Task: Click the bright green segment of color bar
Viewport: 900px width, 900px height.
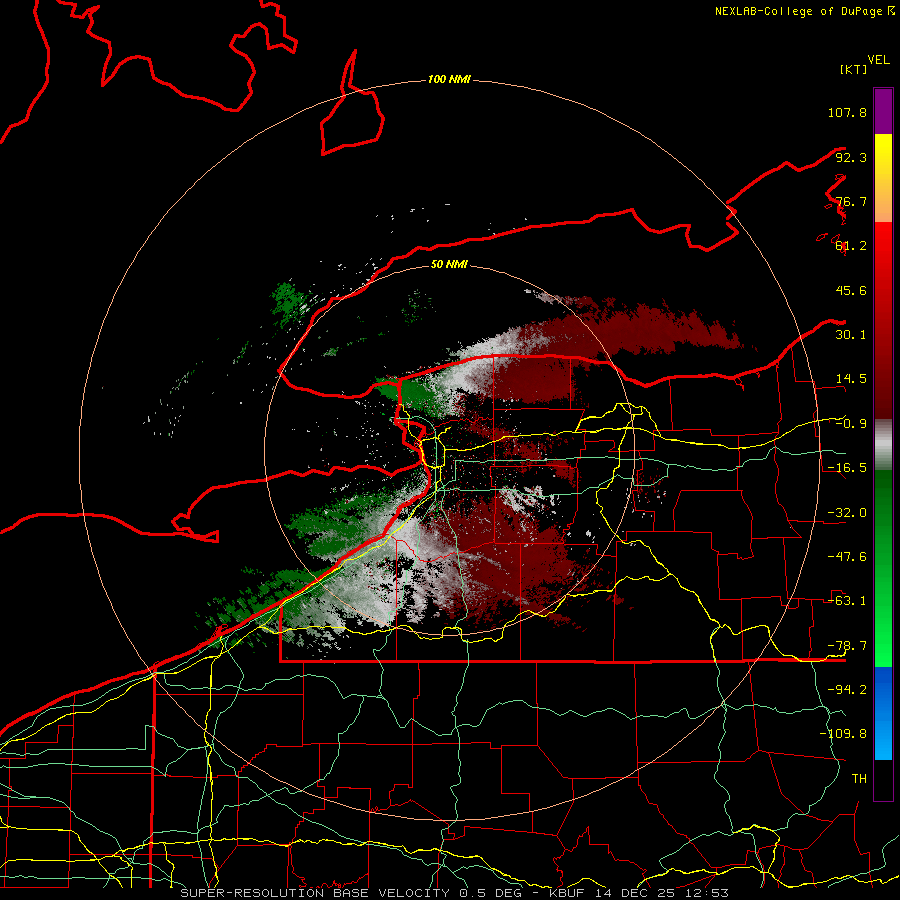Action: [883, 568]
